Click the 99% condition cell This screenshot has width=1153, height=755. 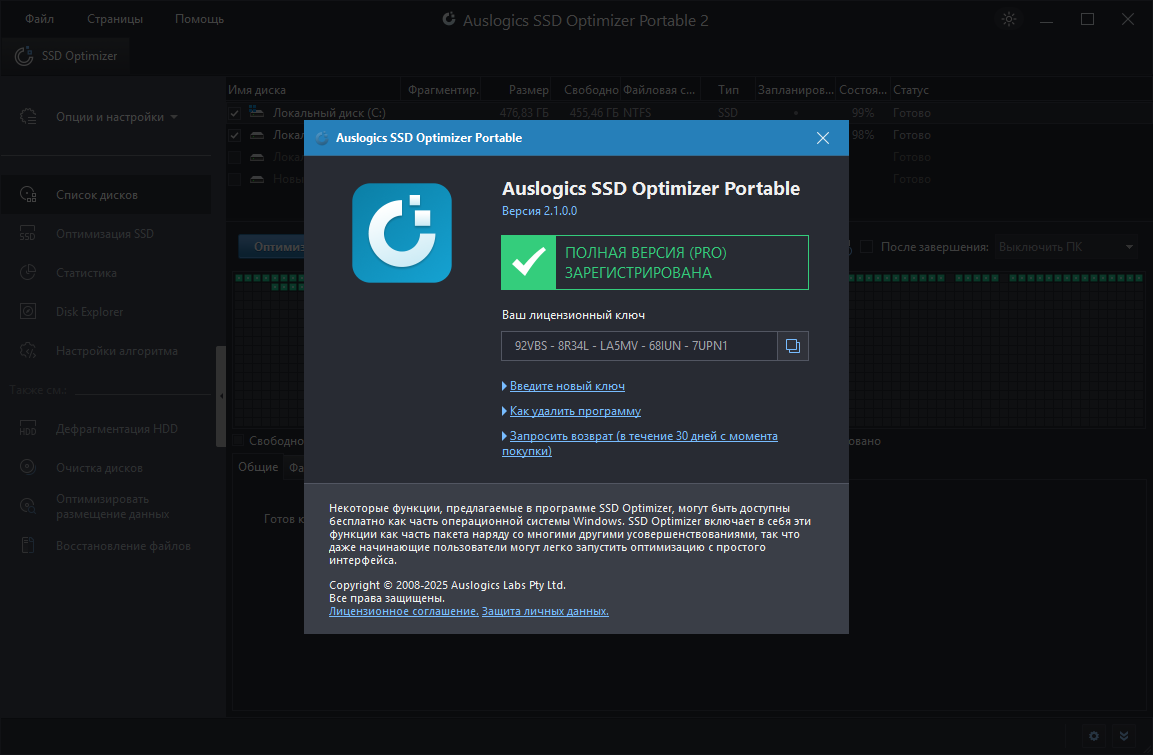[863, 113]
